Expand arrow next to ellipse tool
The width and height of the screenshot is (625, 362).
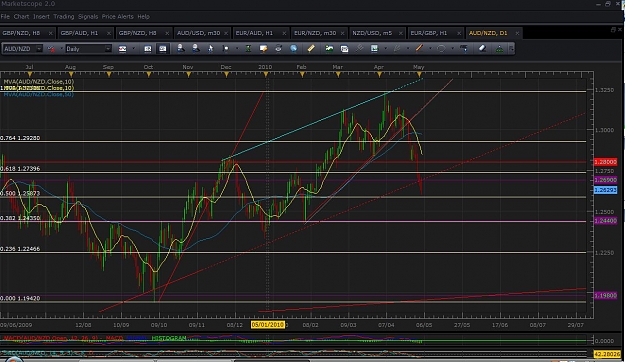pyautogui.click(x=452, y=49)
